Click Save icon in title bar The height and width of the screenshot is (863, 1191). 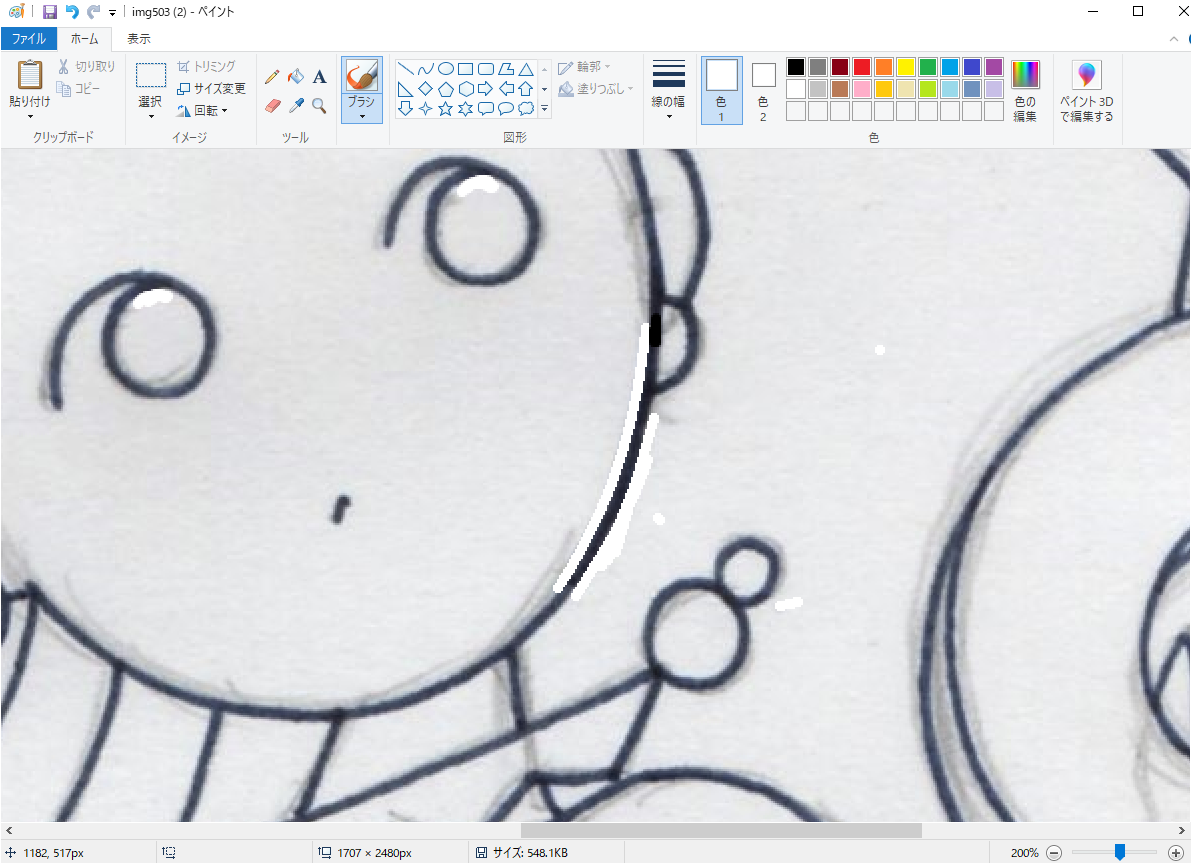click(50, 11)
